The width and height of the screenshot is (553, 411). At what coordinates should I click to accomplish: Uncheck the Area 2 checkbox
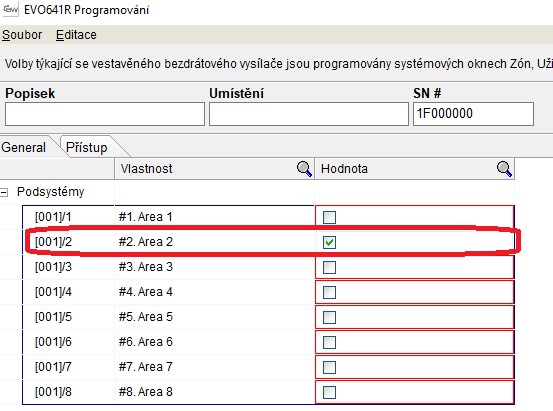tap(329, 242)
